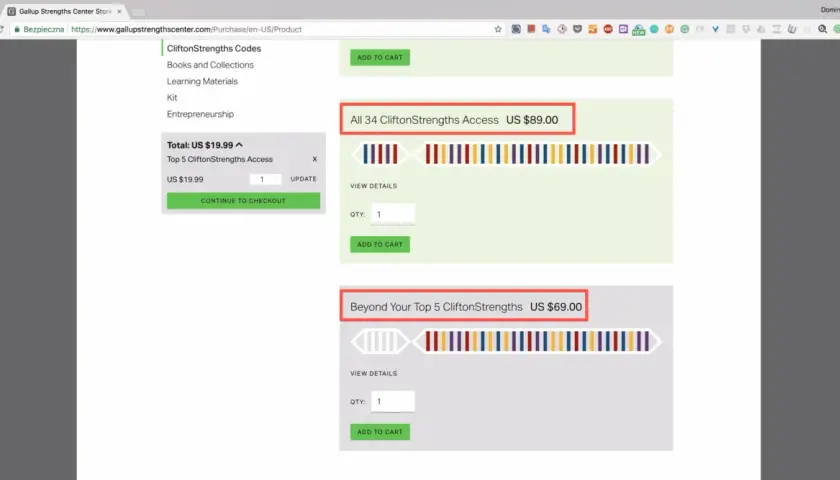Viewport: 840px width, 480px height.
Task: Click the clock extension icon in toolbar
Action: (562, 29)
